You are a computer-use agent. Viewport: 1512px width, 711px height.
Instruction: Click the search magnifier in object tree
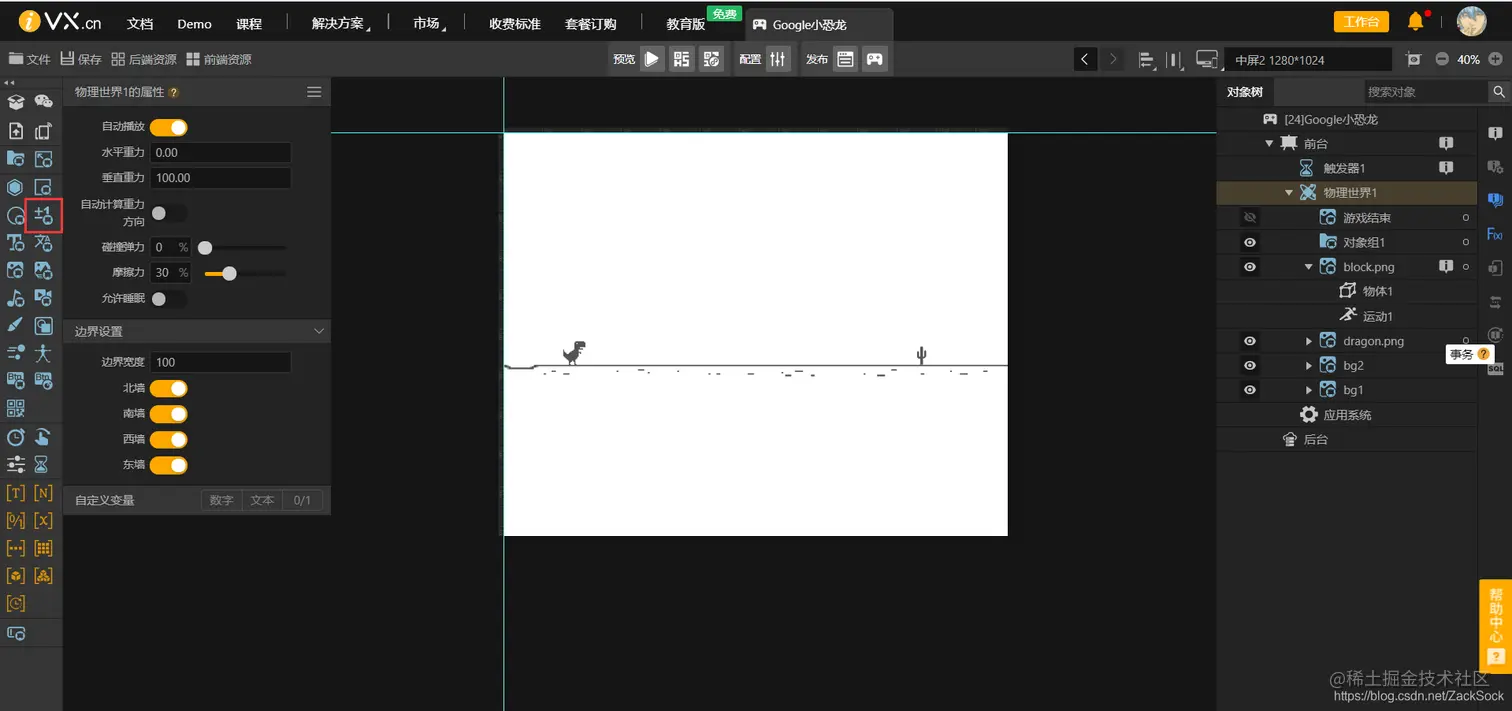click(1499, 92)
